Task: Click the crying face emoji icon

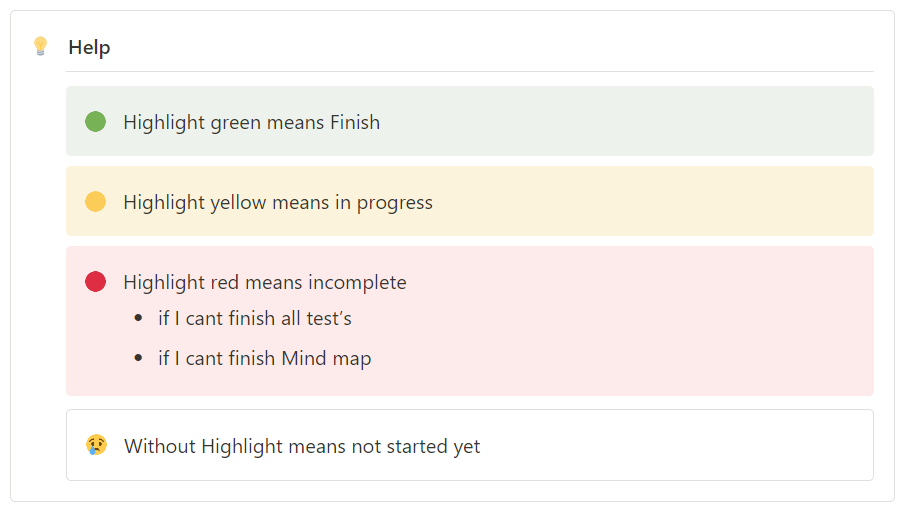Action: pyautogui.click(x=96, y=446)
